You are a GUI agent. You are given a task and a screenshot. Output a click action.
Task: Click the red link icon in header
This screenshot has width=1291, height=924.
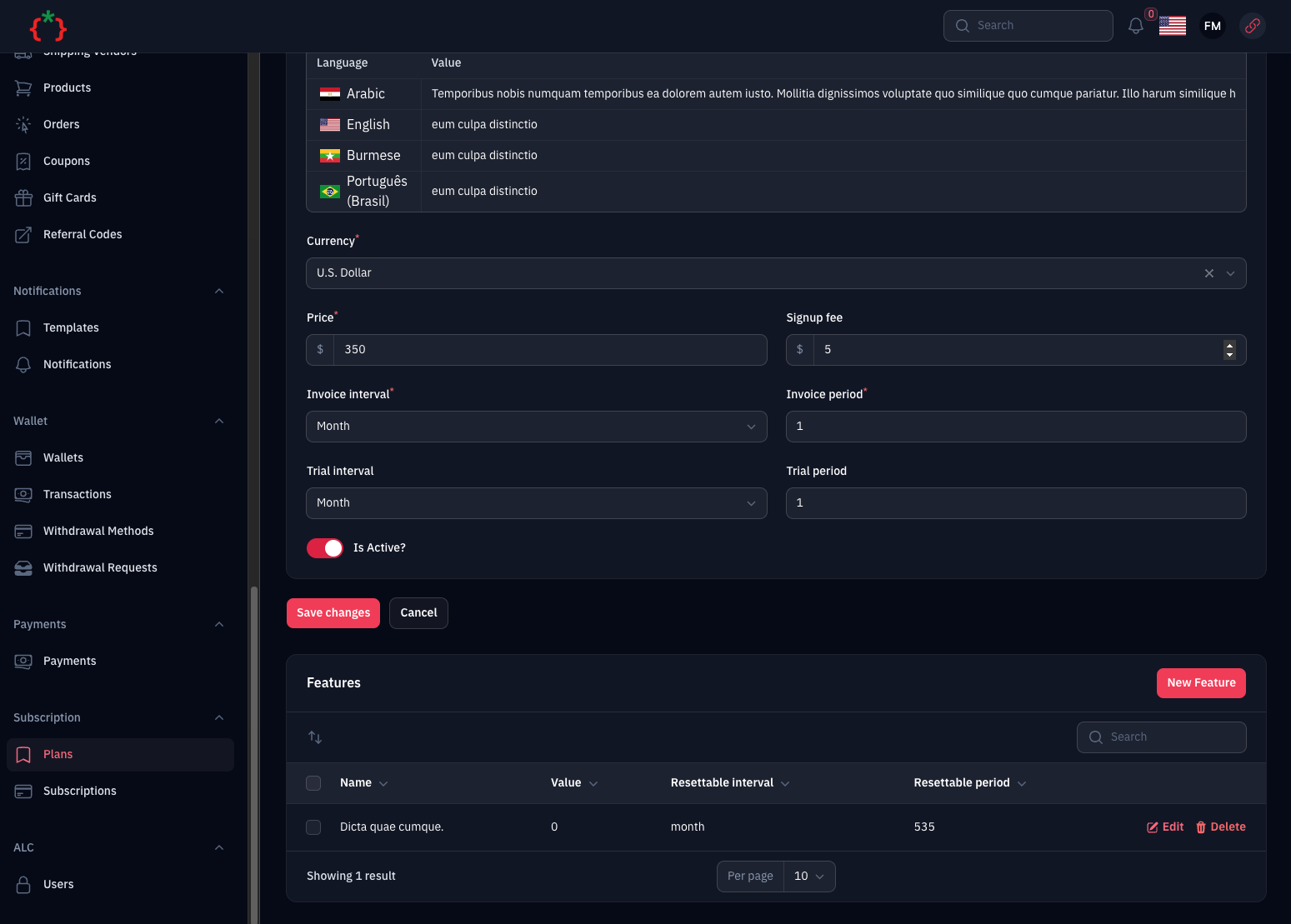1252,26
